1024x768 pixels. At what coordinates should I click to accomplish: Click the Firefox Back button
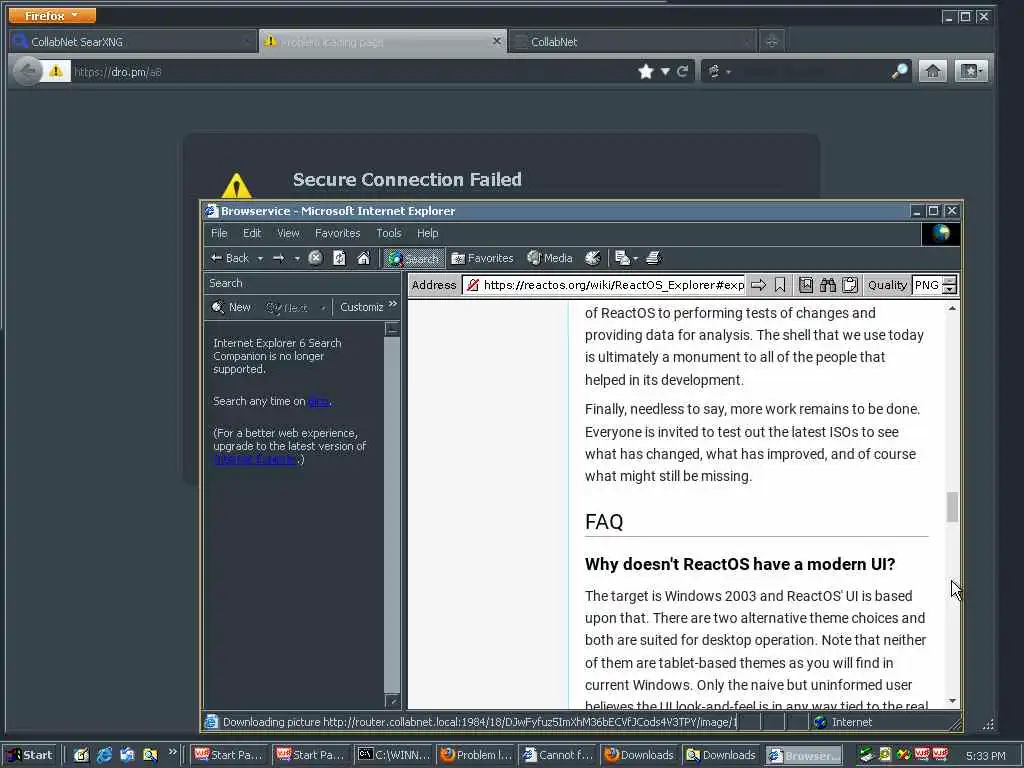click(27, 71)
